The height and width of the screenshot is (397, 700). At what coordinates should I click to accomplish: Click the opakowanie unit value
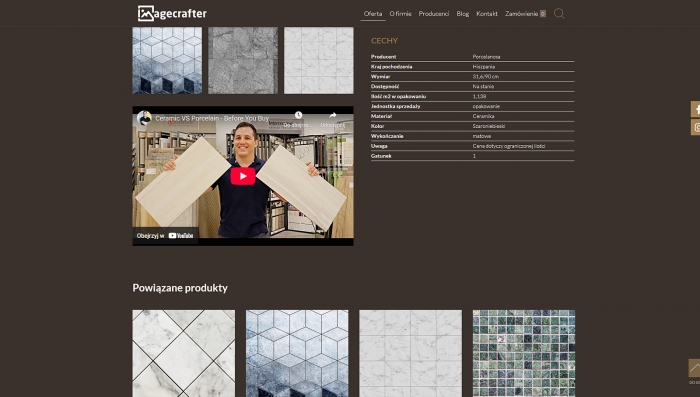[486, 106]
